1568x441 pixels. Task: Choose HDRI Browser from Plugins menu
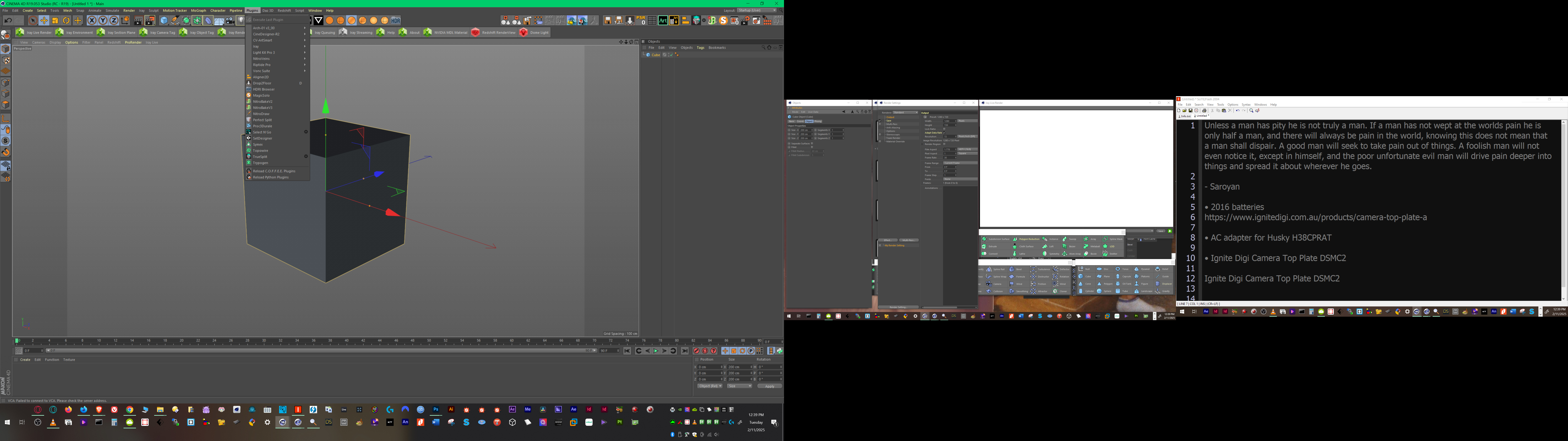pos(278,90)
